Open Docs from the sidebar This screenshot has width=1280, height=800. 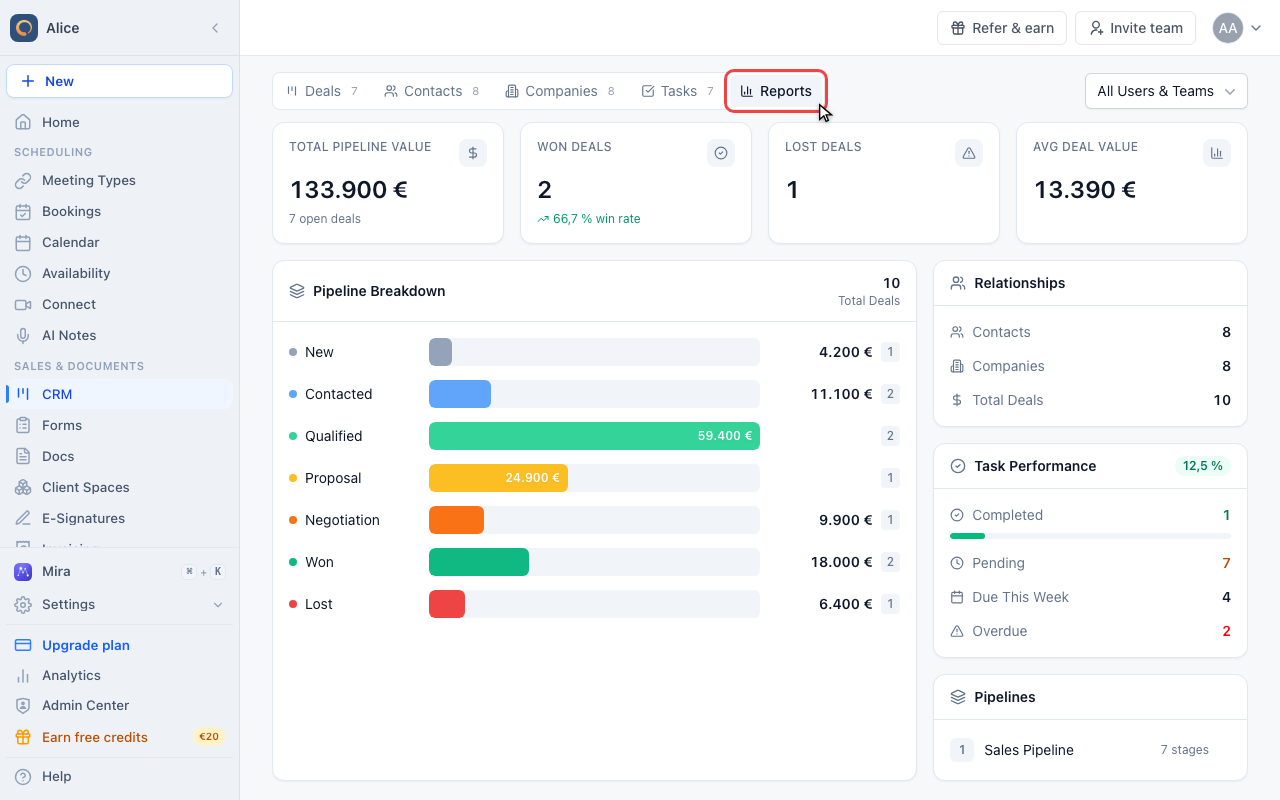click(x=120, y=456)
